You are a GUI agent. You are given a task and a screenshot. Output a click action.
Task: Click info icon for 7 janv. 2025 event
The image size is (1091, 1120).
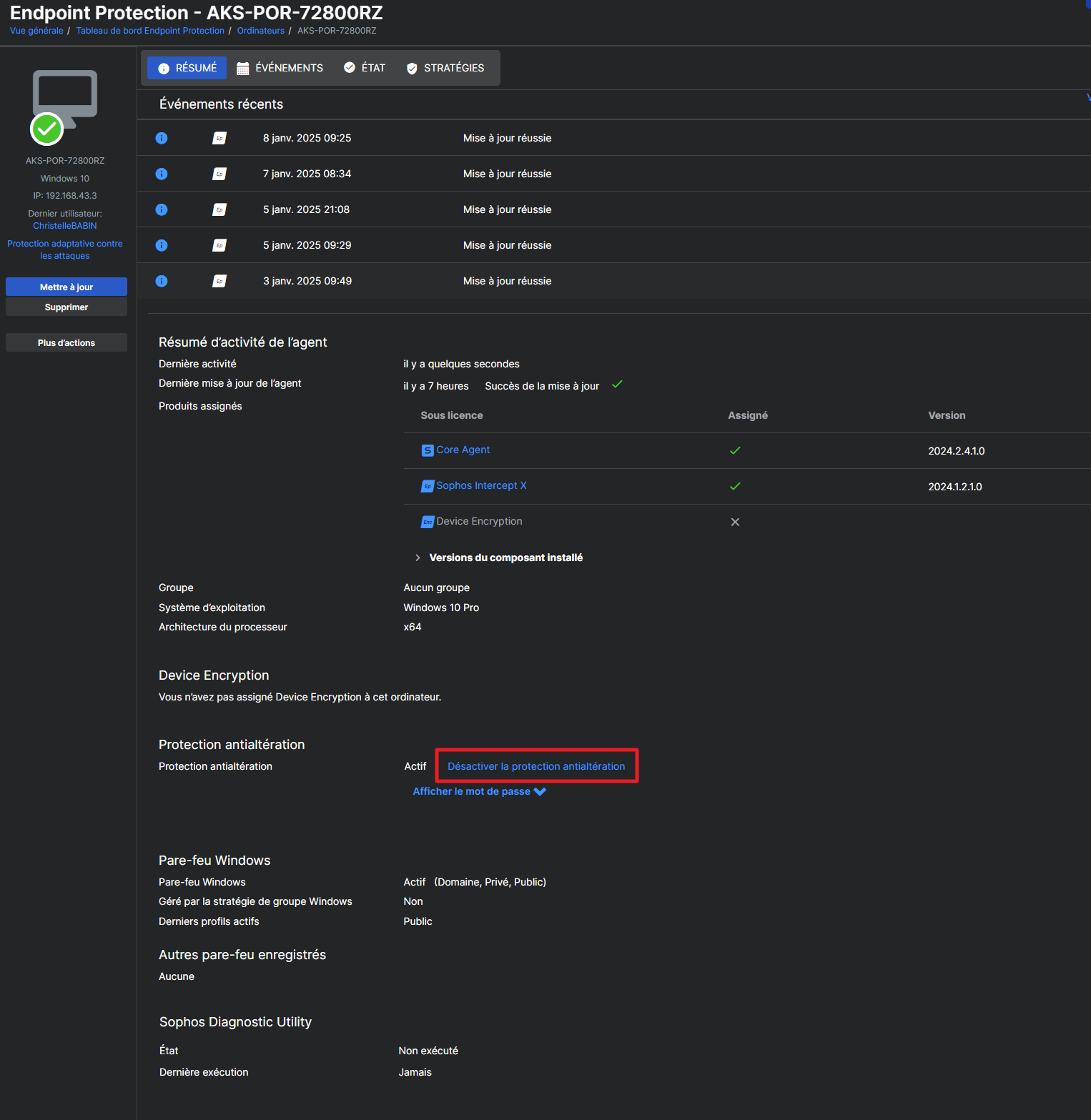click(162, 174)
